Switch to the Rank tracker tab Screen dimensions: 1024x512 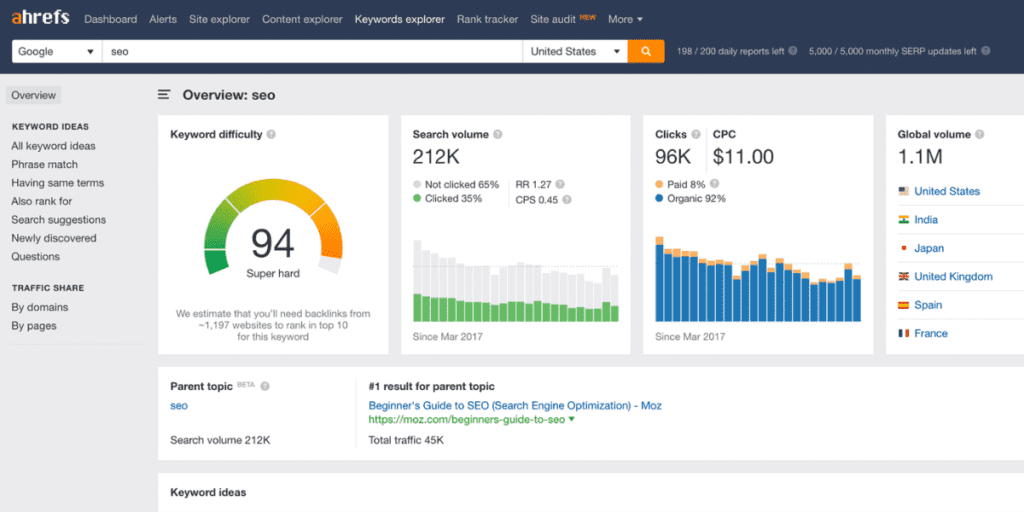click(487, 19)
